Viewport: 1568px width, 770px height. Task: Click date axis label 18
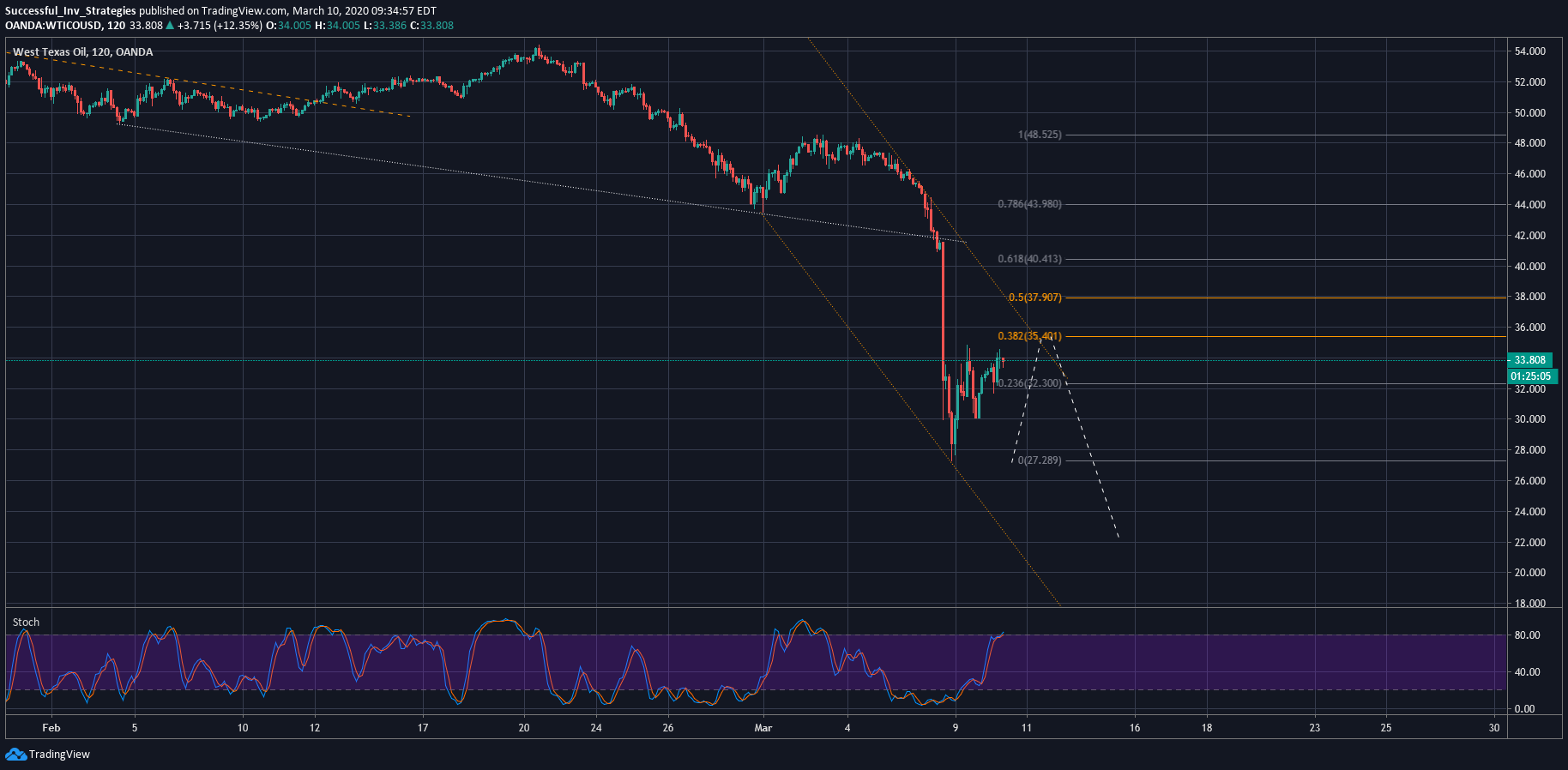(1207, 728)
